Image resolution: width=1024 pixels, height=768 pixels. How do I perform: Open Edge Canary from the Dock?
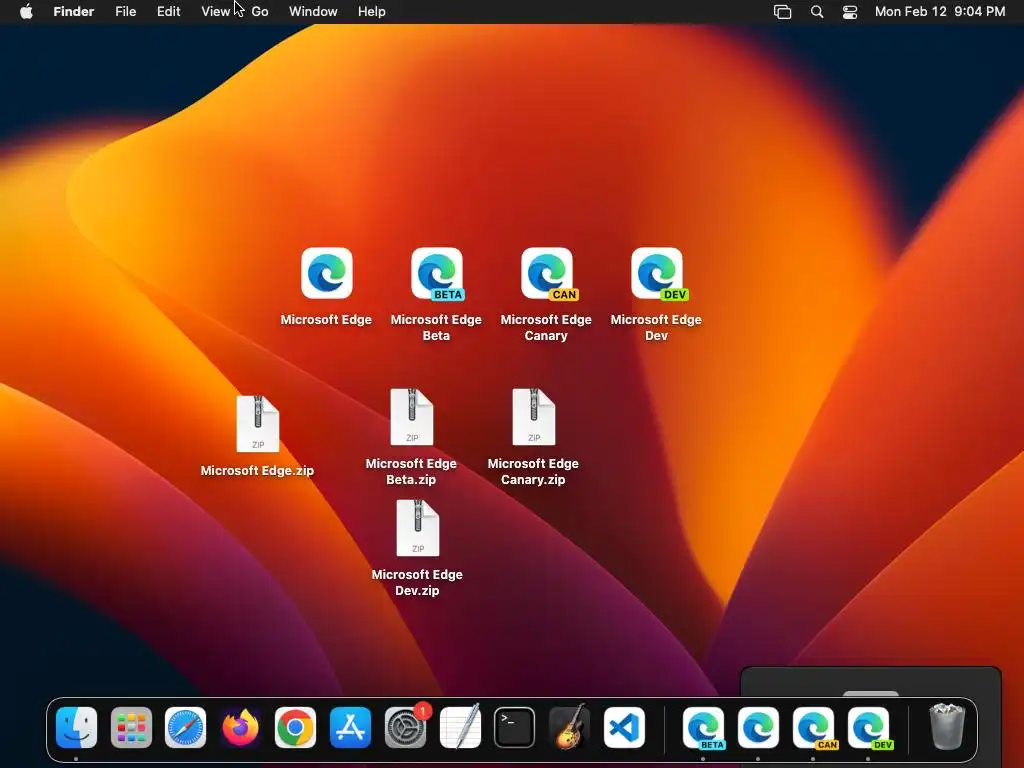point(814,728)
